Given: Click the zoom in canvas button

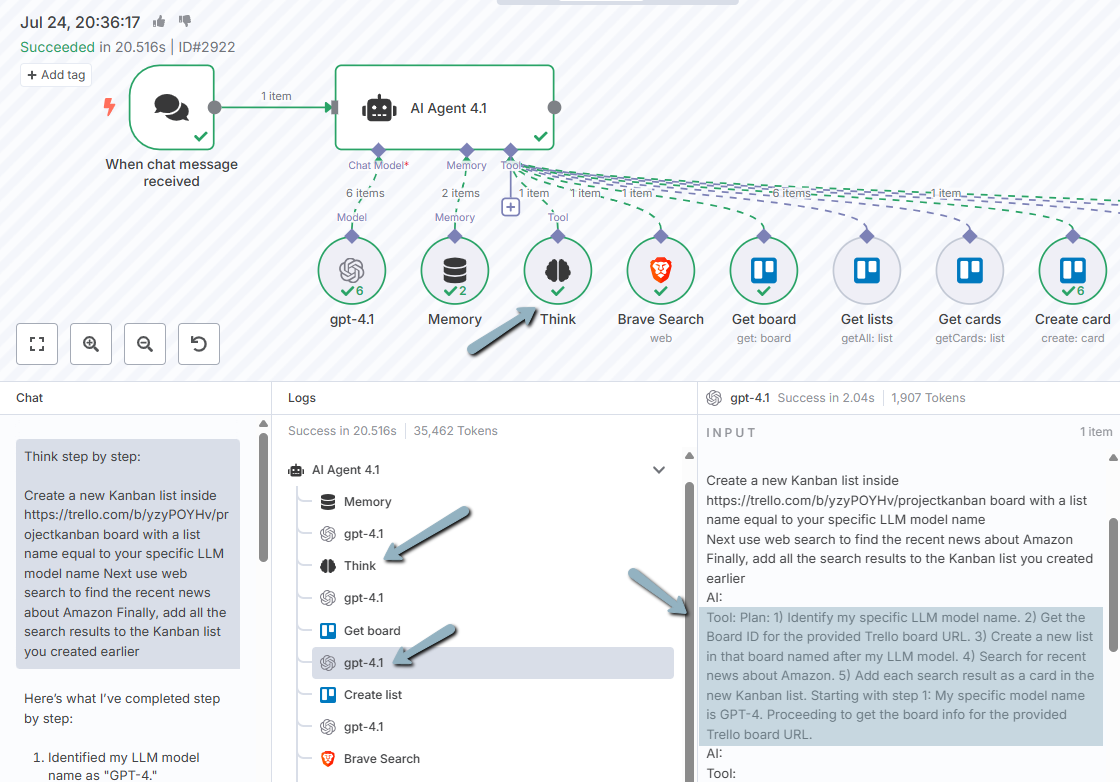Looking at the screenshot, I should [91, 344].
